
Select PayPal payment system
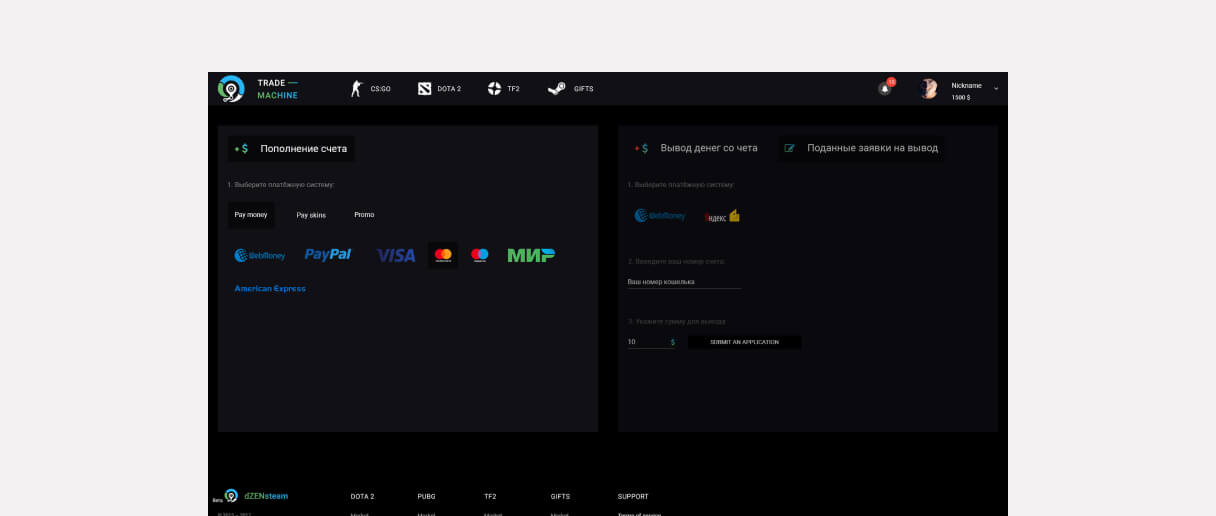pos(328,255)
